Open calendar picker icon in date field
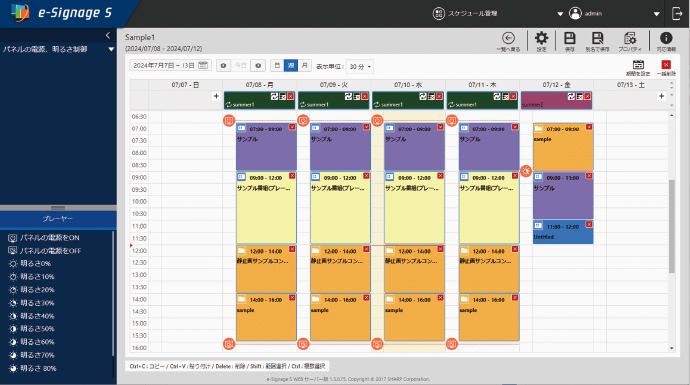 [203, 66]
